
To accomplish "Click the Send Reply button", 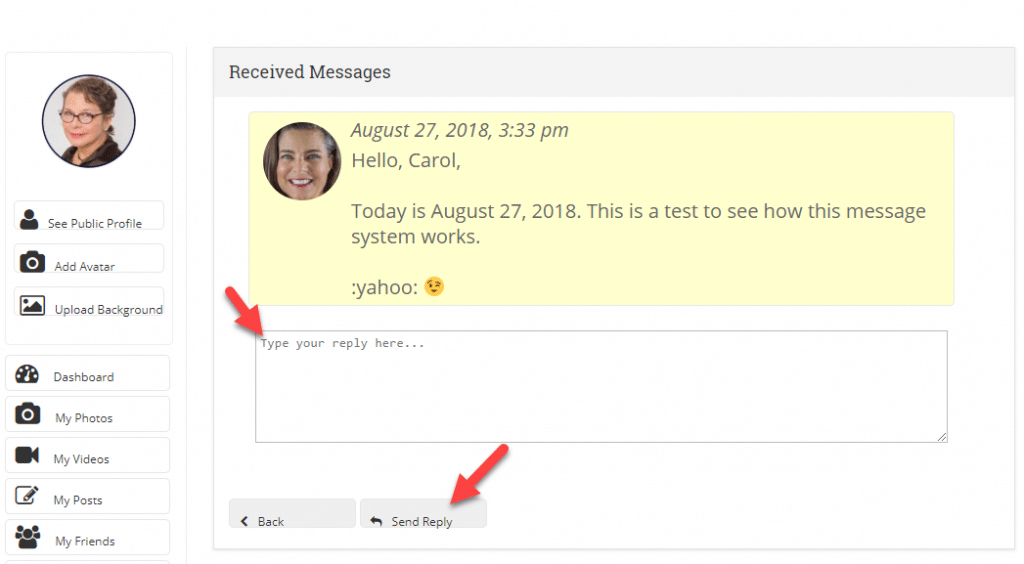I will click(x=423, y=514).
